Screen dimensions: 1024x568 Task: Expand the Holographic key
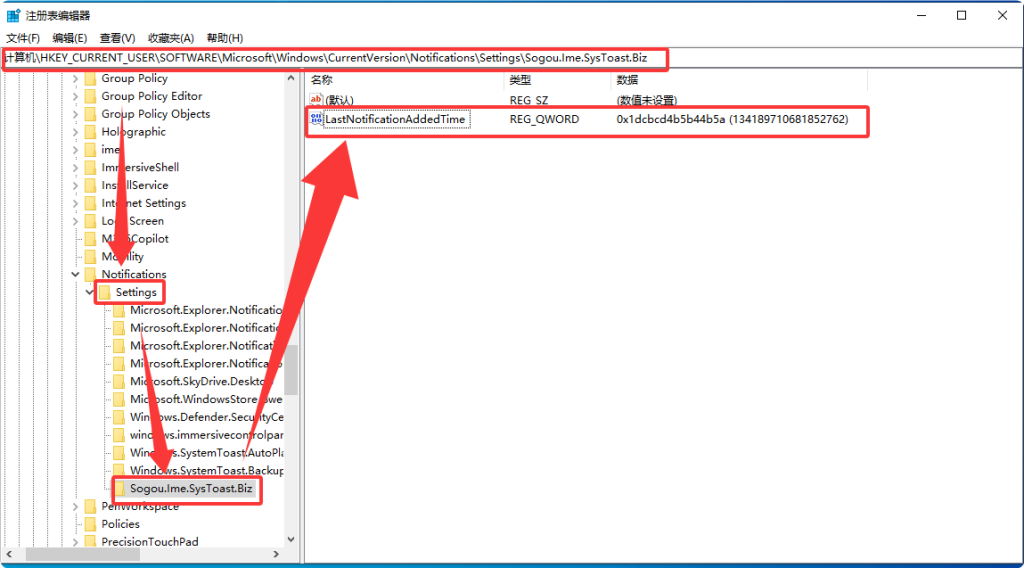click(75, 132)
